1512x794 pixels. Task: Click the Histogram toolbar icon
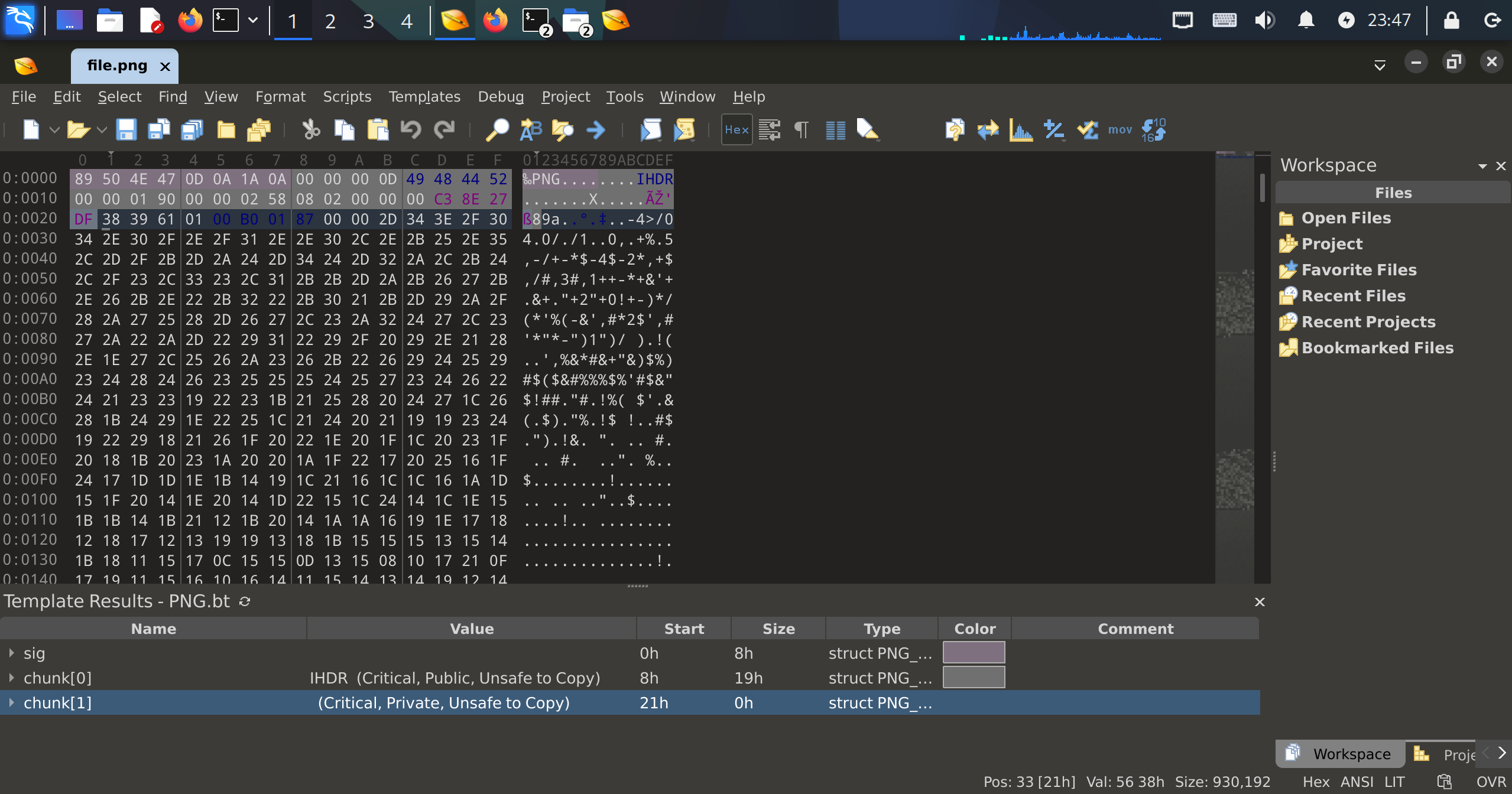point(1021,129)
